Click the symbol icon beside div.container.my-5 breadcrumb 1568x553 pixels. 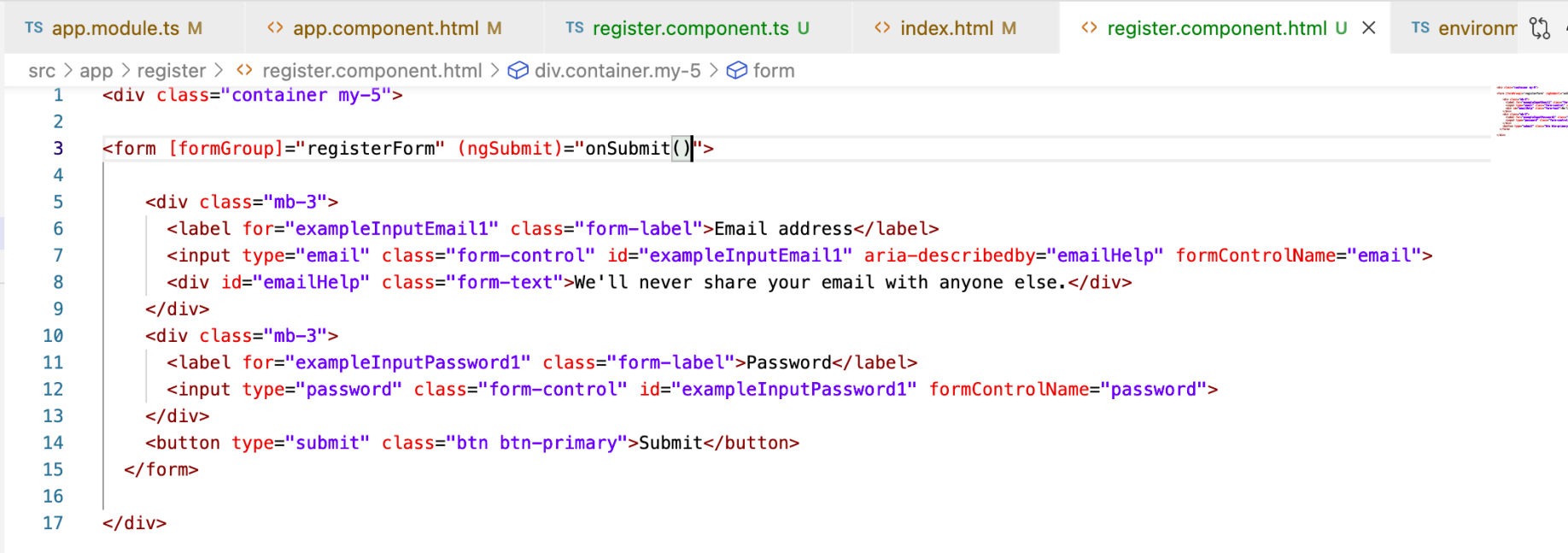518,71
